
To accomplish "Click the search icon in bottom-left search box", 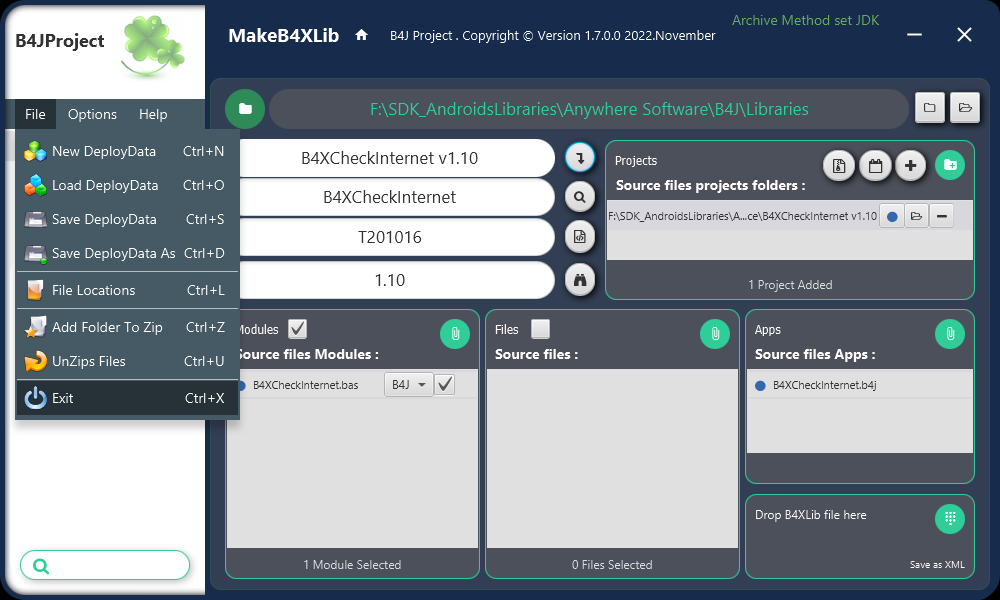I will click(41, 566).
